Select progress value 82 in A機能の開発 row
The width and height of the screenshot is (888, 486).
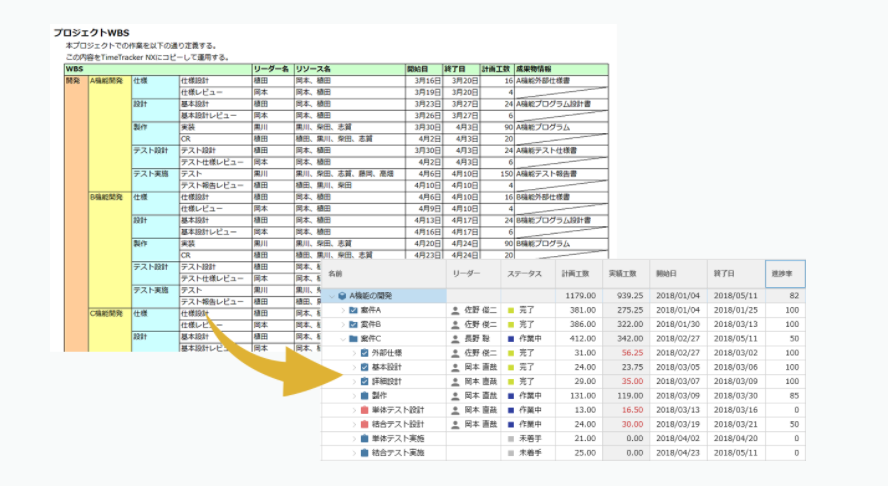coord(785,296)
